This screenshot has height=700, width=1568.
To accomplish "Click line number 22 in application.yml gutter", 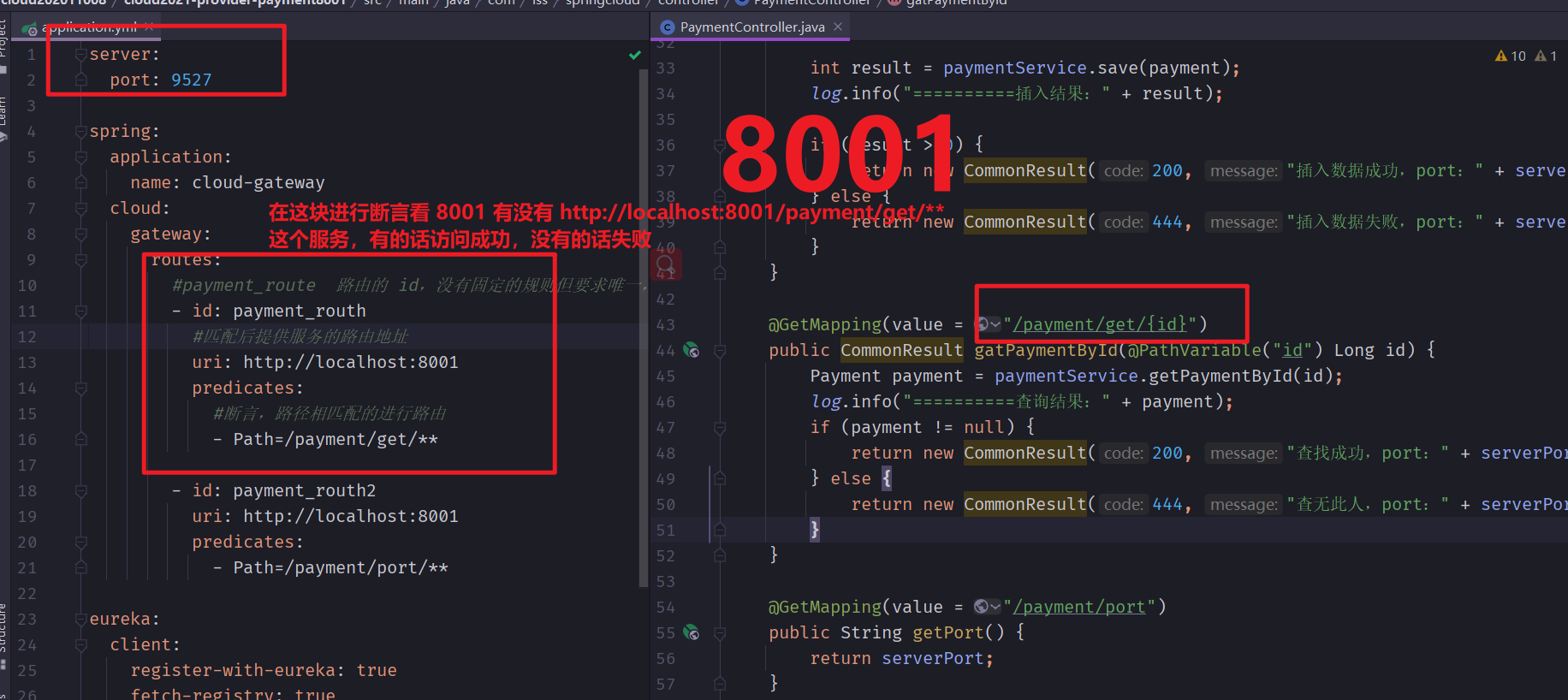I will 27,593.
